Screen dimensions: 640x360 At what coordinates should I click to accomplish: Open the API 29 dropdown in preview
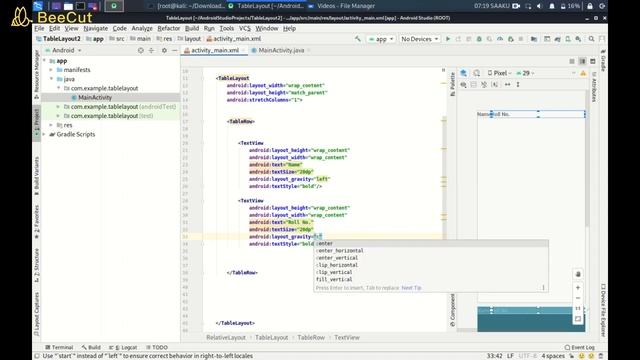coord(525,73)
